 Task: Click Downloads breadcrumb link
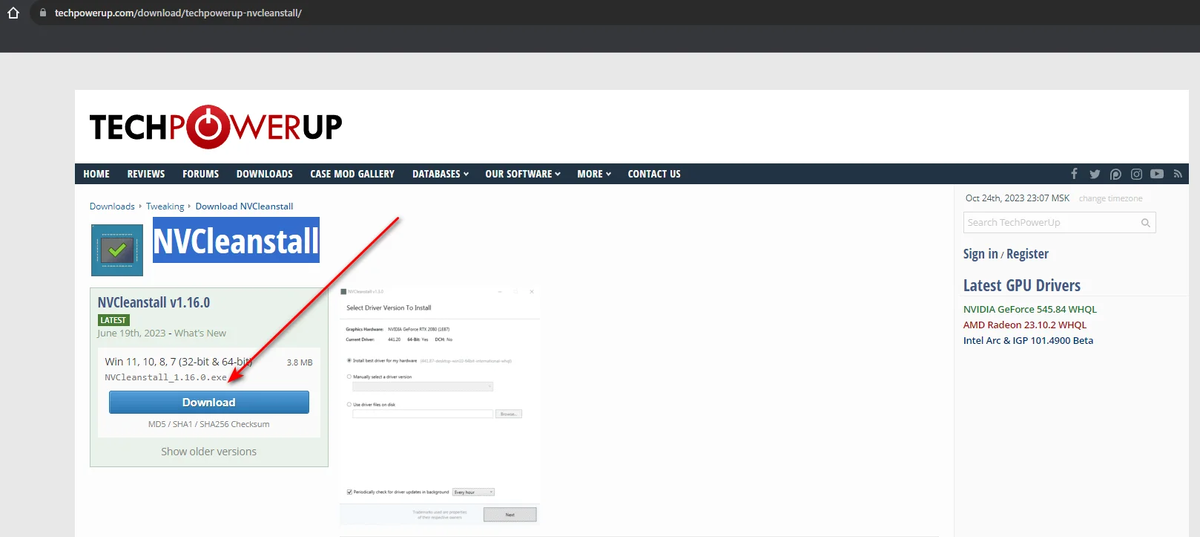pyautogui.click(x=112, y=206)
